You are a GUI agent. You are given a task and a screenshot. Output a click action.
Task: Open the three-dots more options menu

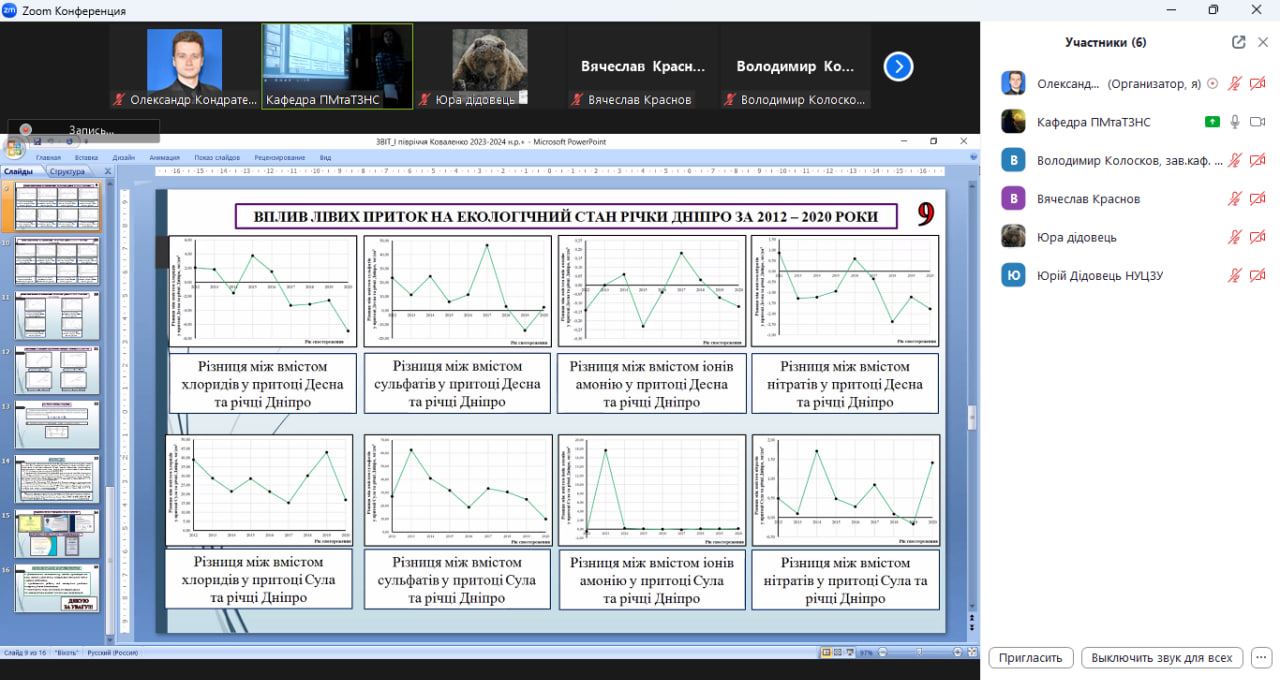click(x=1262, y=658)
